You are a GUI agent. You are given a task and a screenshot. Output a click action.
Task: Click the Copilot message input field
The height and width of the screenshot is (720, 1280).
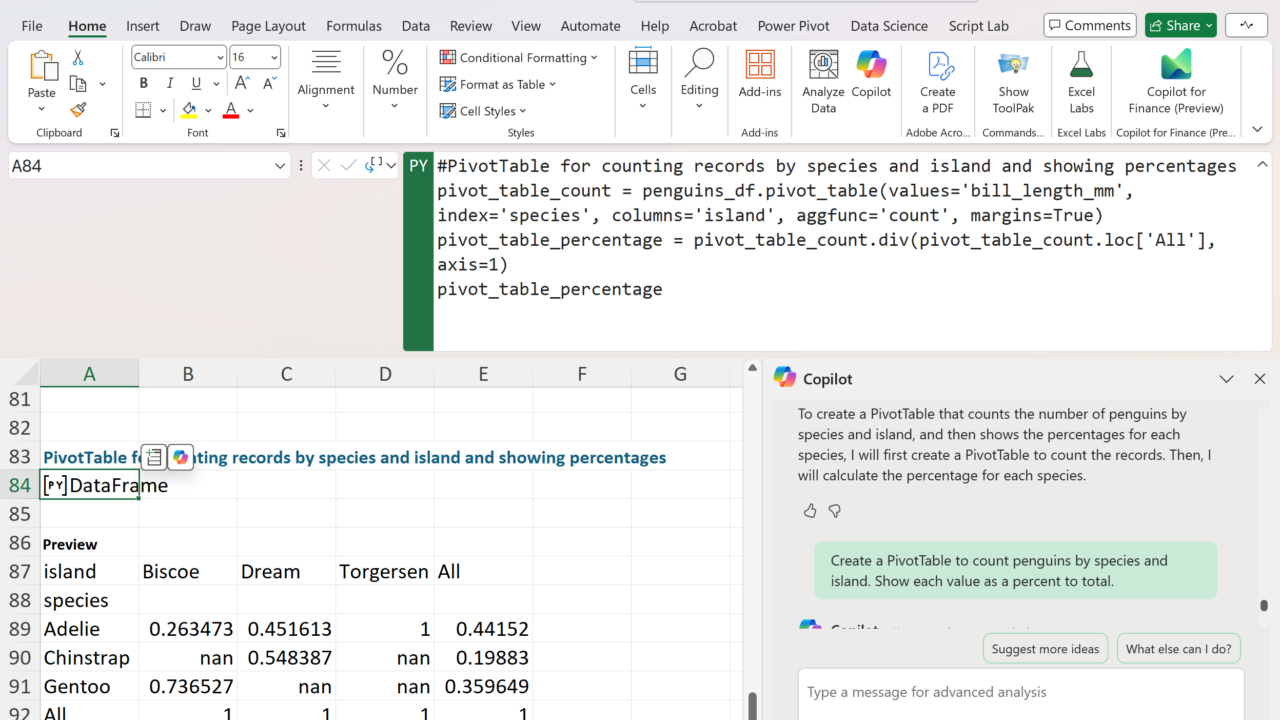(x=1020, y=692)
